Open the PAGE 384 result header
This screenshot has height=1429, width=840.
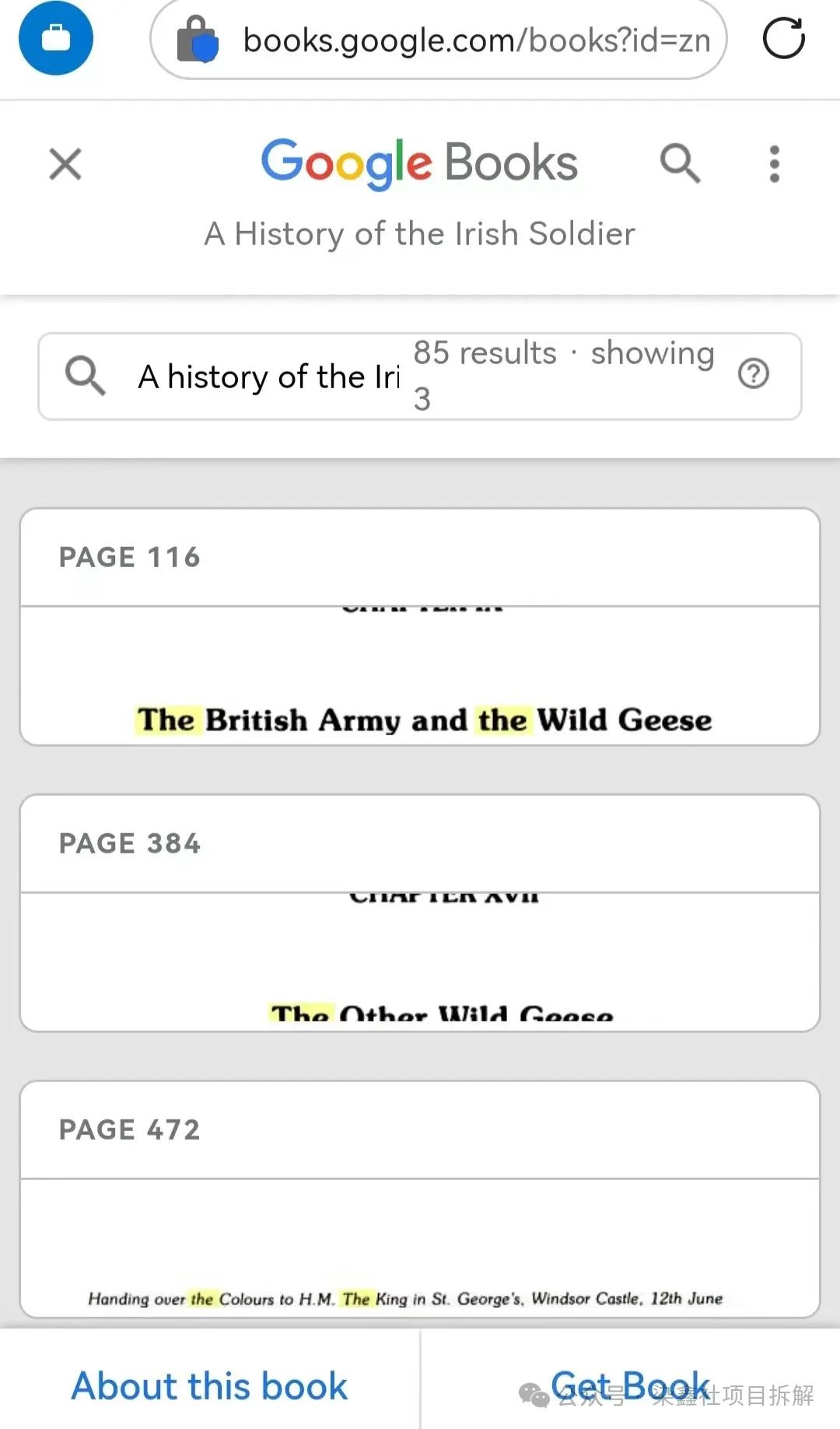[x=420, y=843]
